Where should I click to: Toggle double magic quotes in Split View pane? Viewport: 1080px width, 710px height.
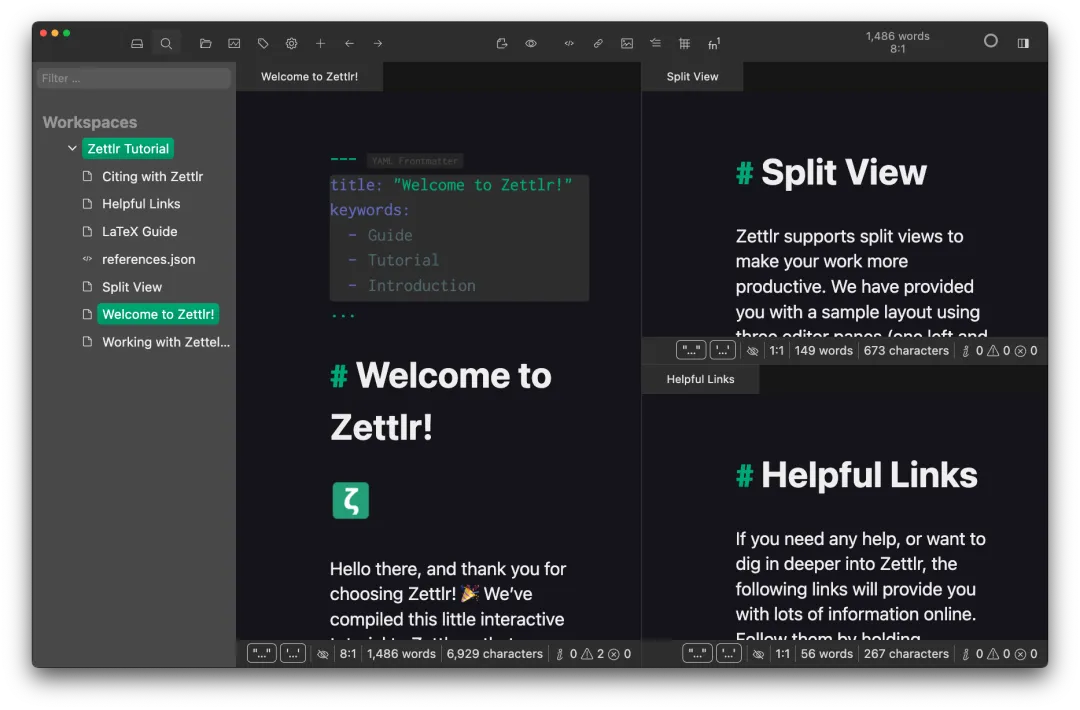click(x=691, y=351)
